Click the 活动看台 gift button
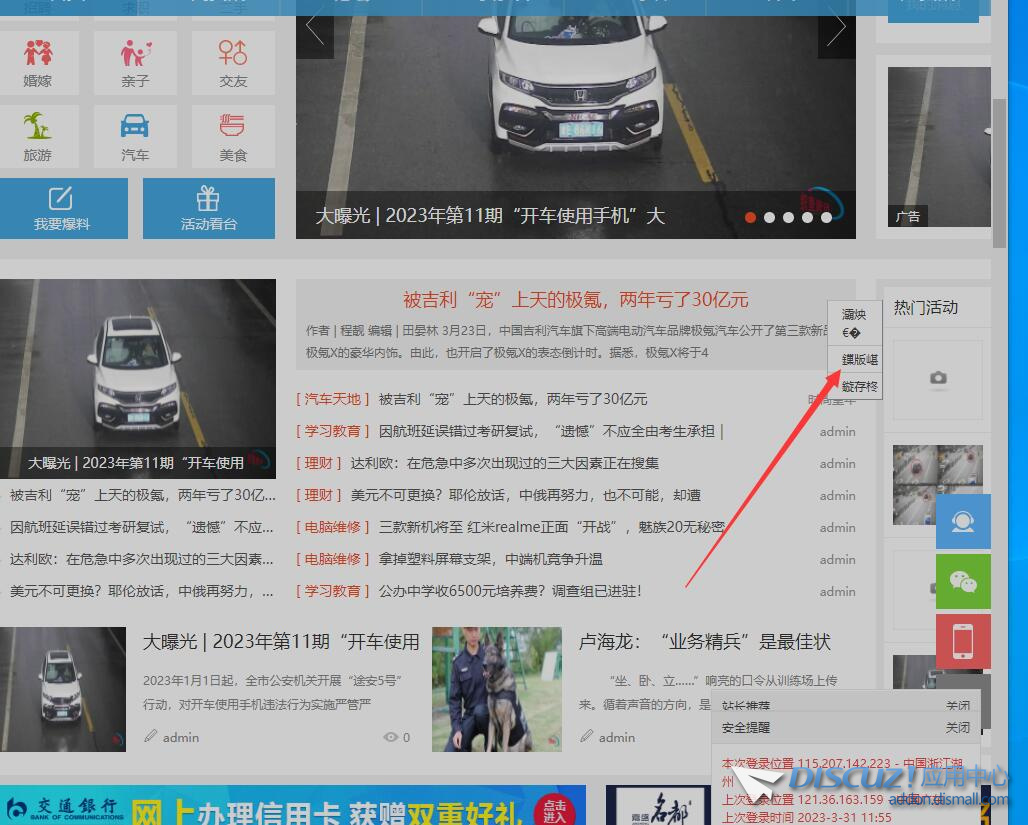The height and width of the screenshot is (825, 1028). coord(209,208)
